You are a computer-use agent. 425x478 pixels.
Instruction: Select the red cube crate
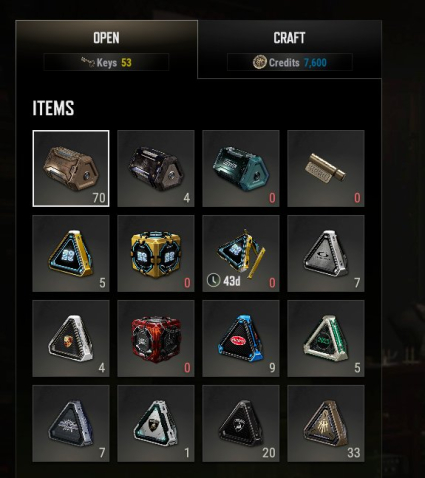pos(156,338)
